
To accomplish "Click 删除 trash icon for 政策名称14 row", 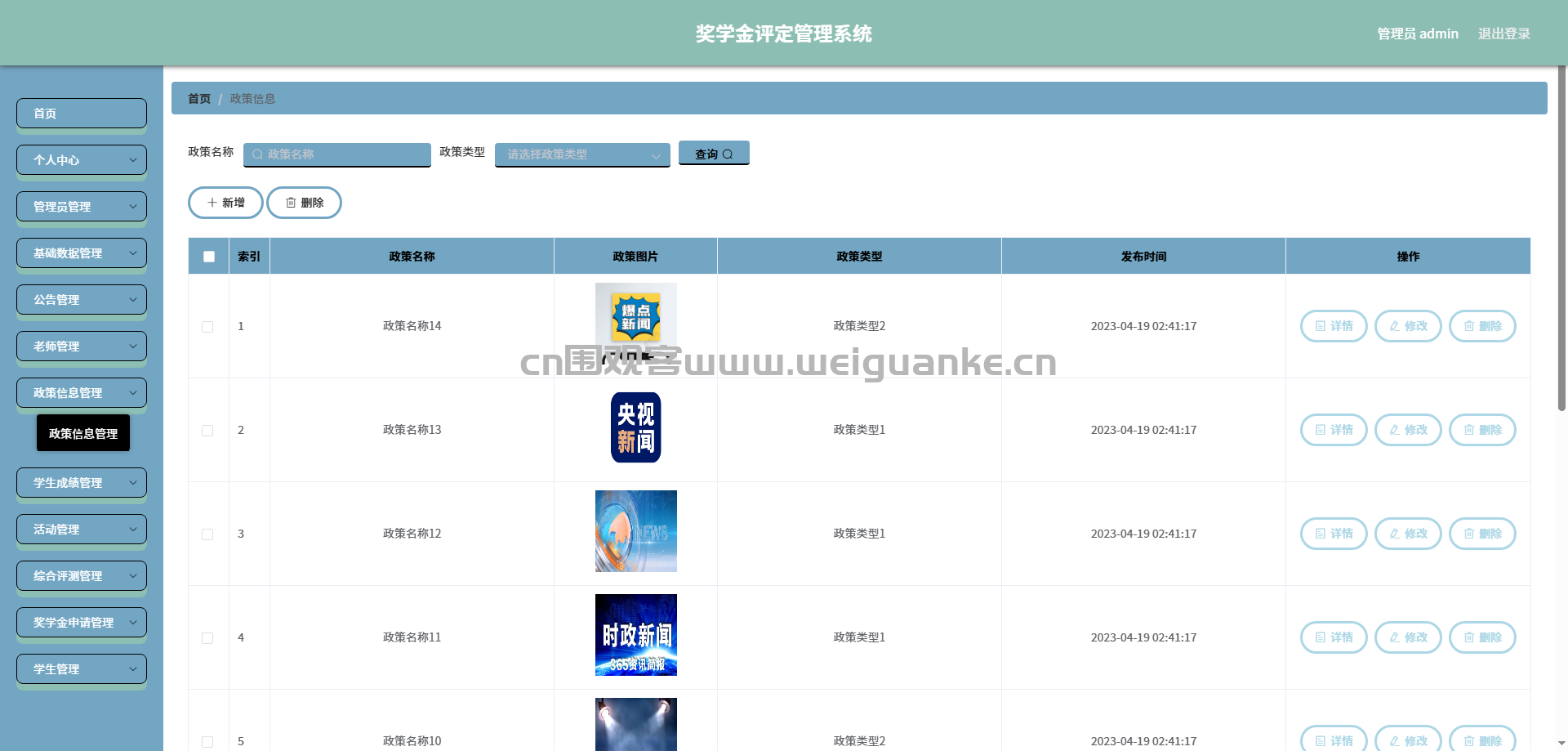I will coord(1469,326).
